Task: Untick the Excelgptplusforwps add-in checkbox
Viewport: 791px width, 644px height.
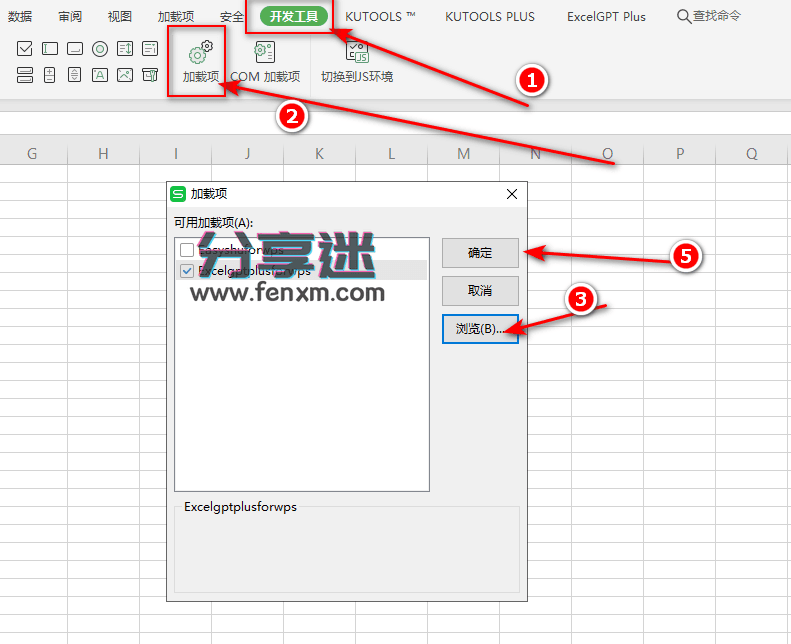Action: 187,271
